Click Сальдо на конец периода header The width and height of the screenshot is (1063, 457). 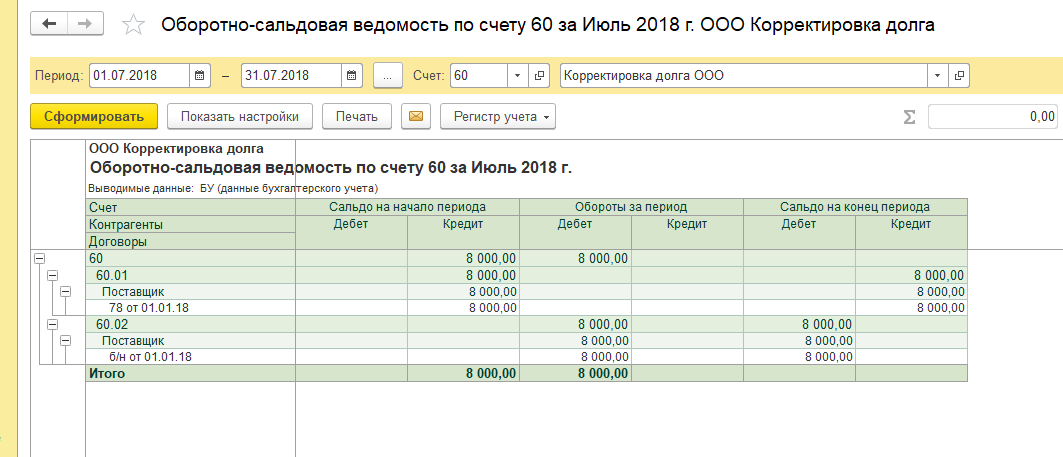pyautogui.click(x=855, y=207)
